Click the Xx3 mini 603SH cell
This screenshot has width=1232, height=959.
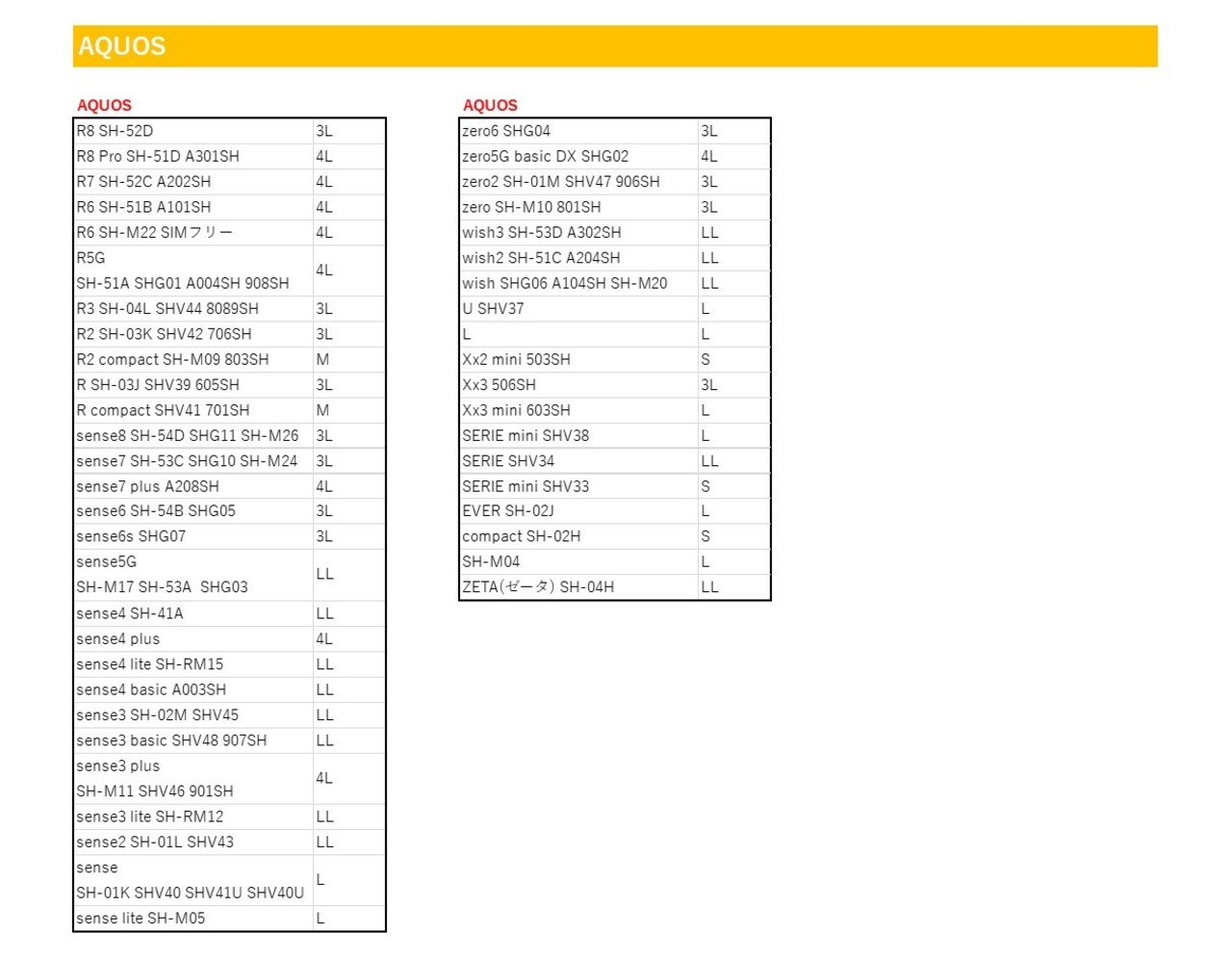point(578,410)
